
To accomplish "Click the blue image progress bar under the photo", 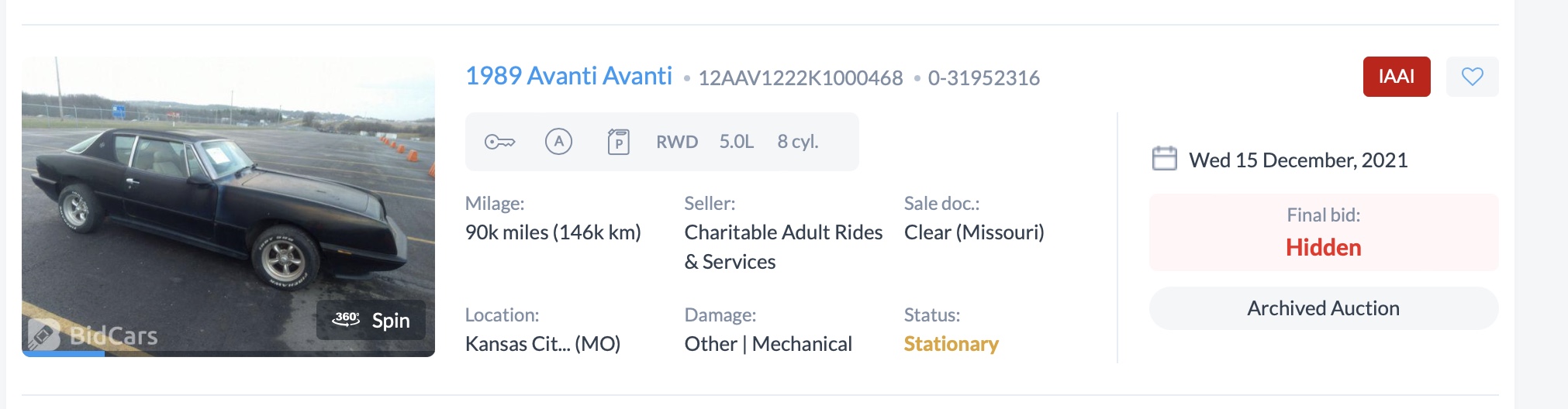I will [x=64, y=353].
